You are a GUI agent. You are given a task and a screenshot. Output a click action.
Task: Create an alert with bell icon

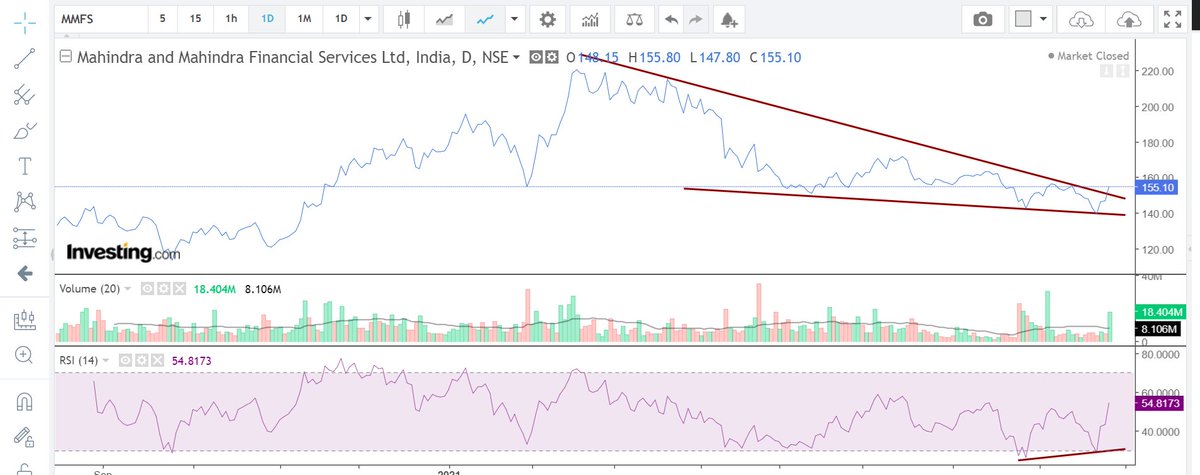pyautogui.click(x=731, y=19)
